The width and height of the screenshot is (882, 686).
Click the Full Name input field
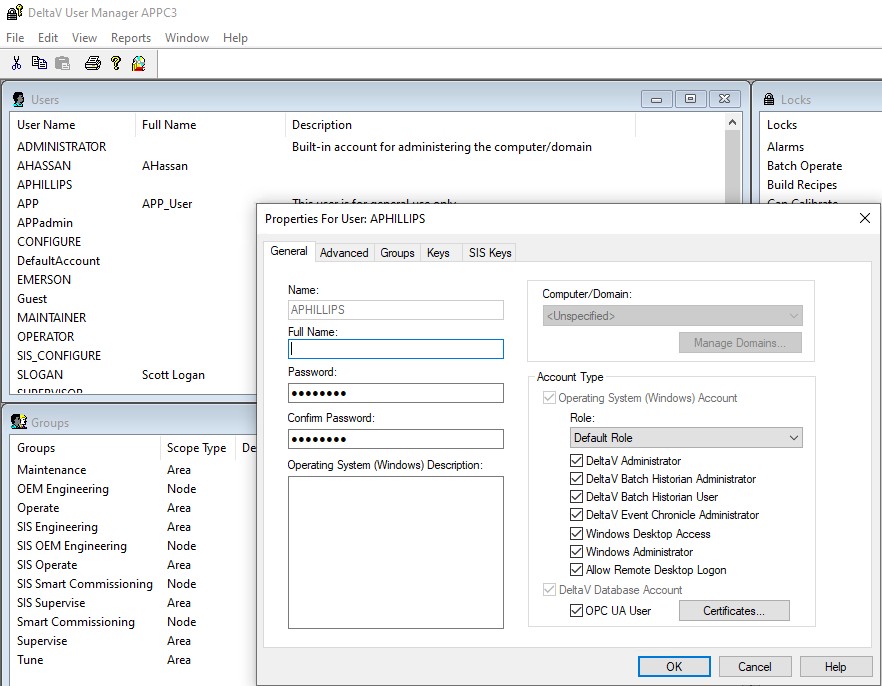[x=395, y=349]
